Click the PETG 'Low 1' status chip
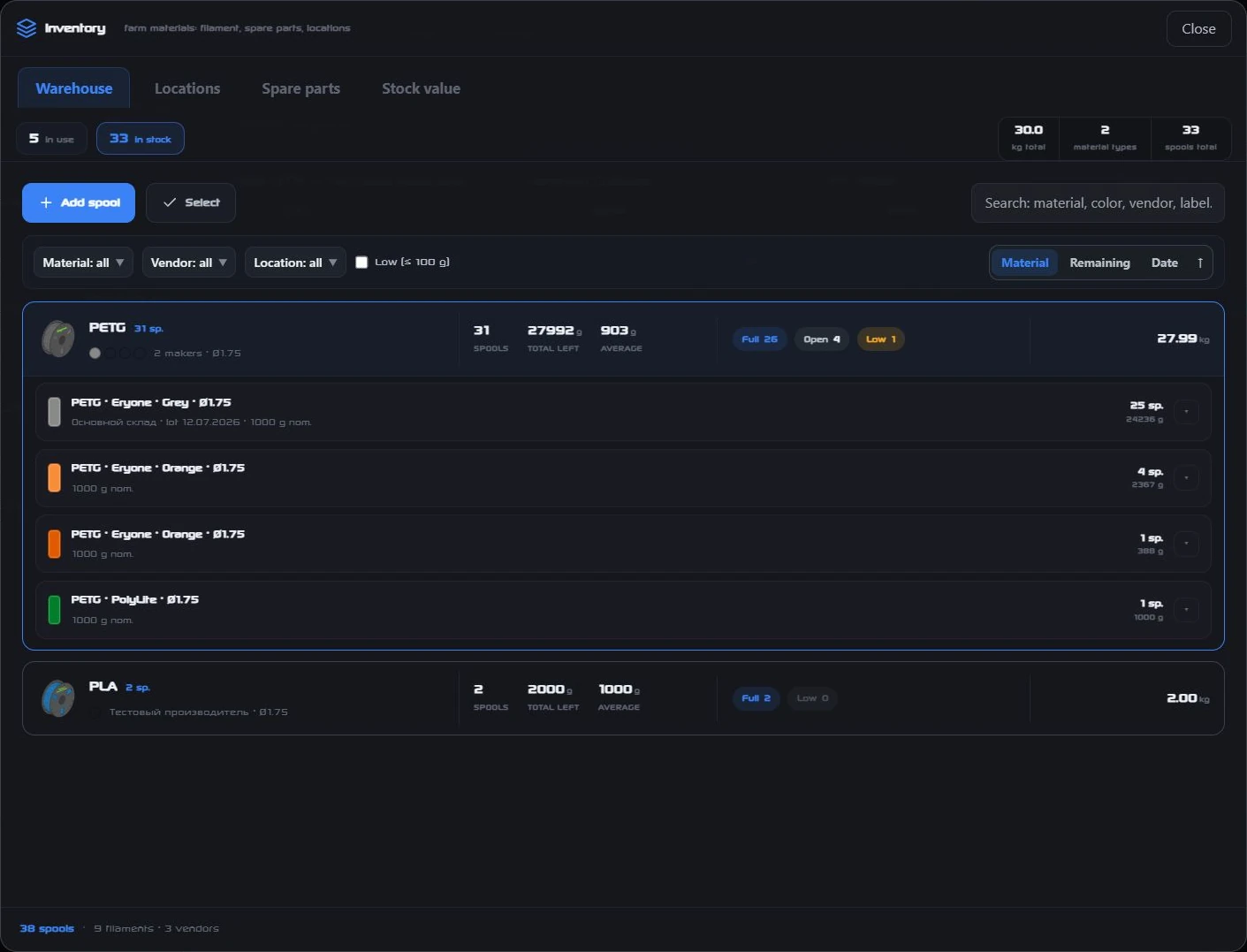This screenshot has height=952, width=1247. click(881, 339)
